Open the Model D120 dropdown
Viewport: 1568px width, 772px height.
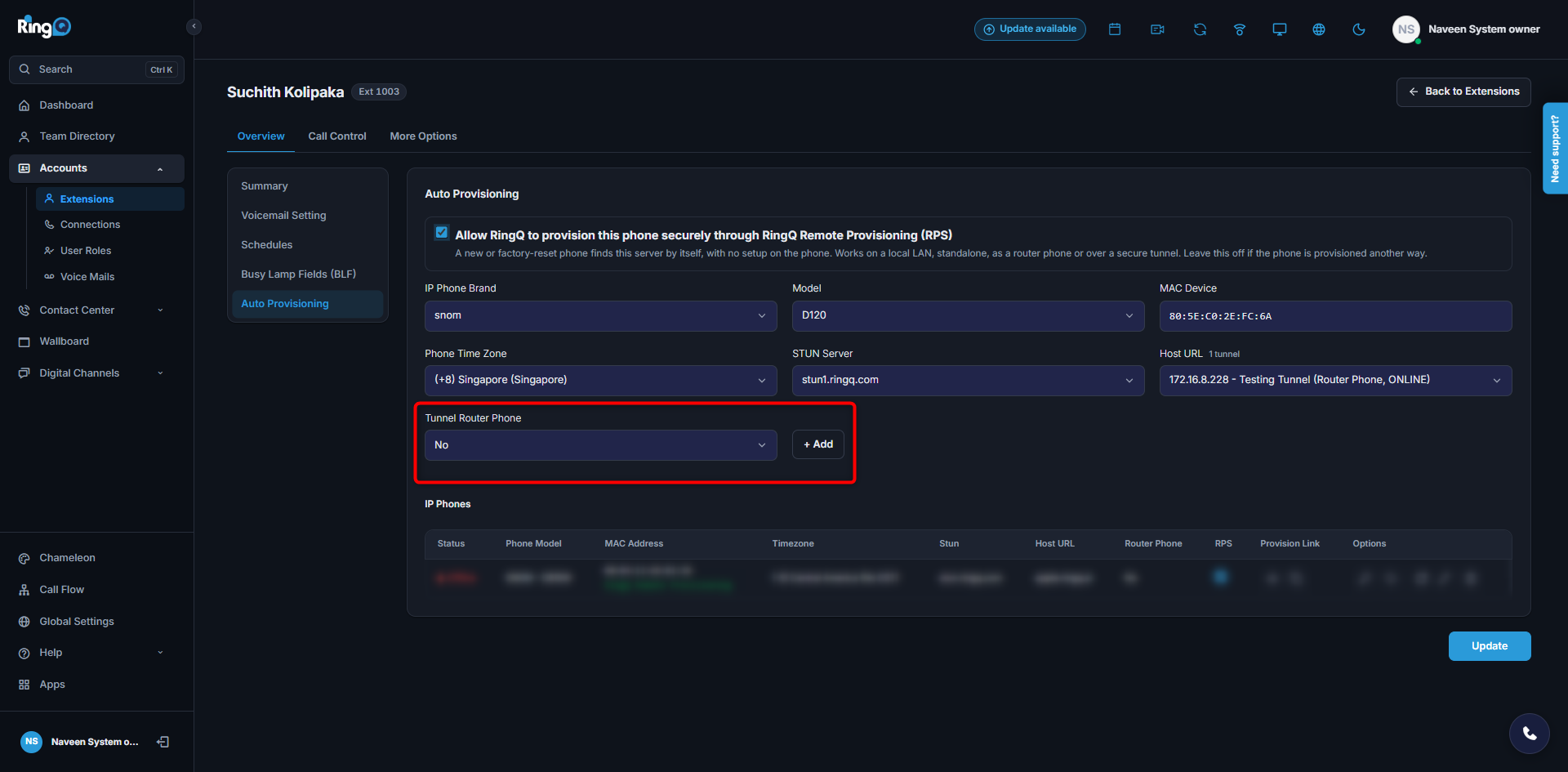(968, 316)
